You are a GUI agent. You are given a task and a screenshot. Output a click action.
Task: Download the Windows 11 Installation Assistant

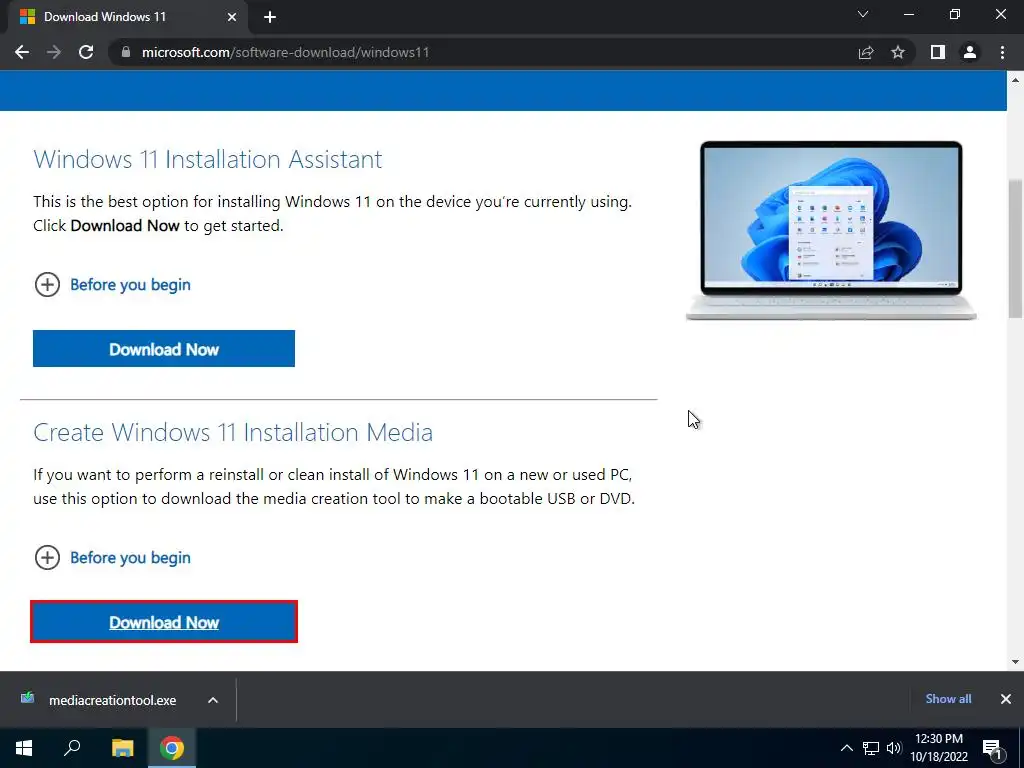click(x=164, y=349)
